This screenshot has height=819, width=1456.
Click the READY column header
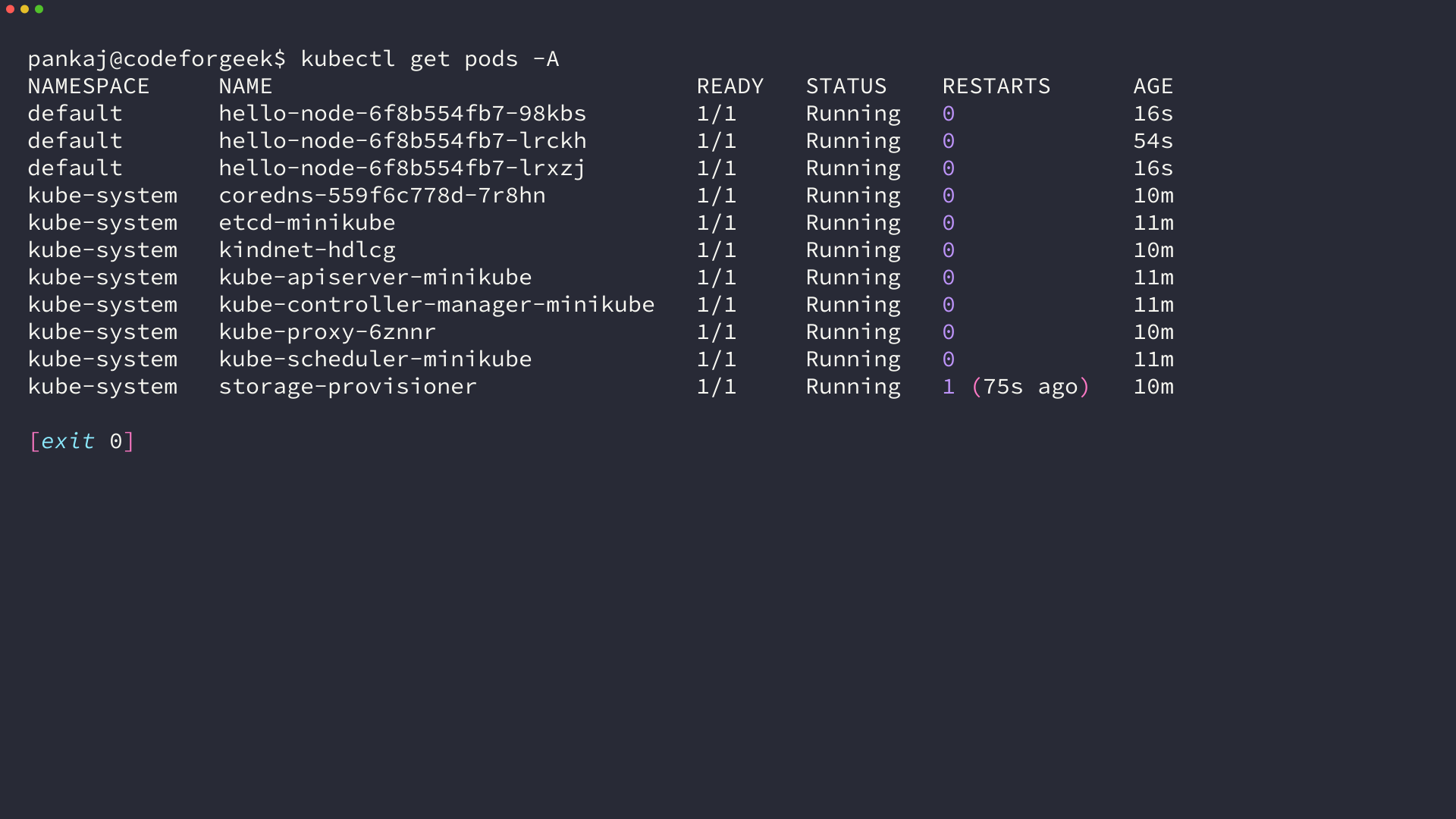coord(730,86)
